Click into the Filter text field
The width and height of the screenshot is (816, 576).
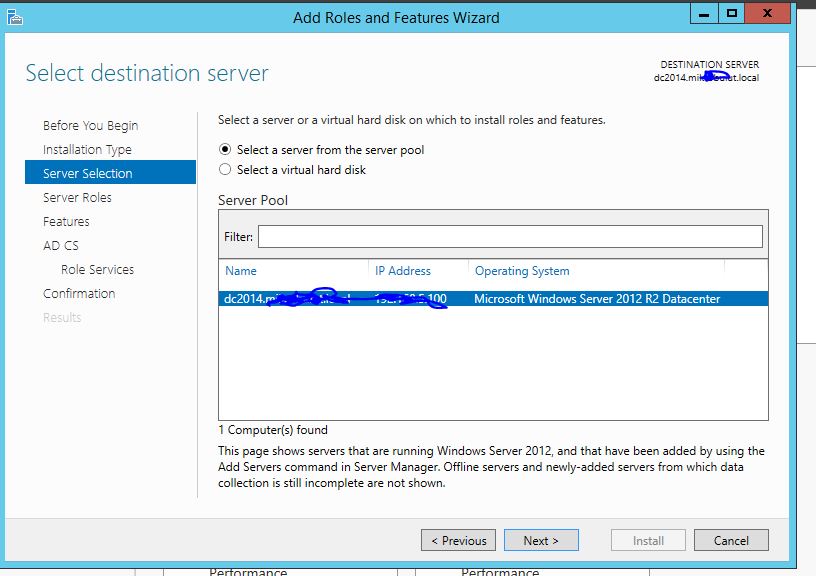point(510,237)
